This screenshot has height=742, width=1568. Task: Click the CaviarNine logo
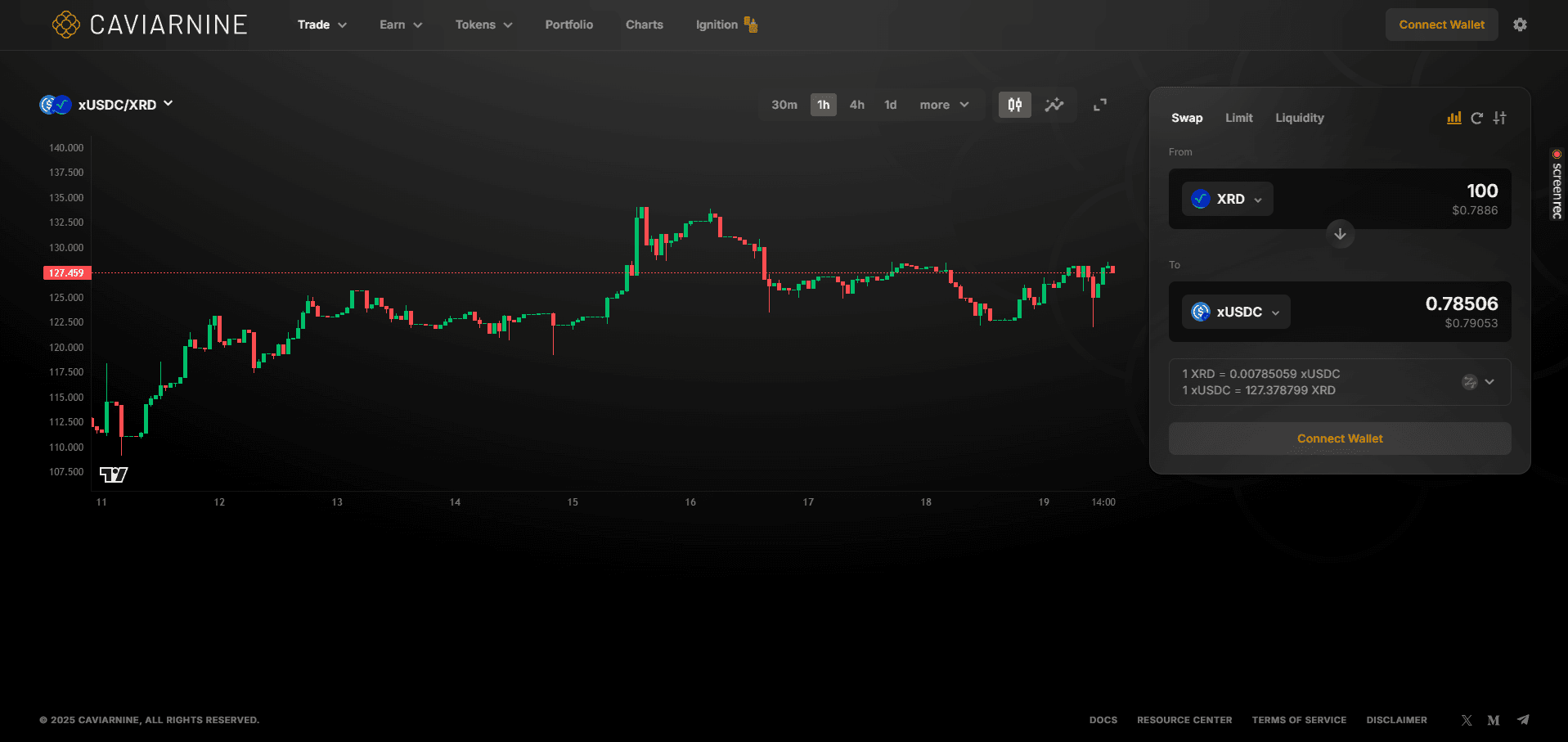pos(150,25)
